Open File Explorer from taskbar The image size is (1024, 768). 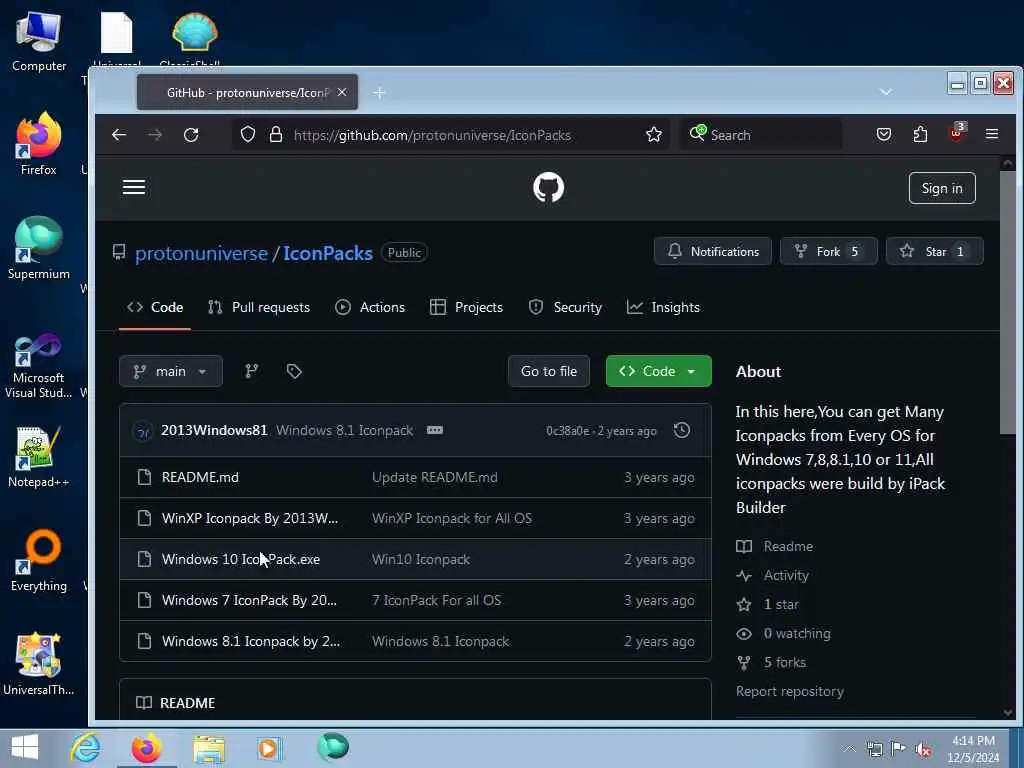(208, 748)
